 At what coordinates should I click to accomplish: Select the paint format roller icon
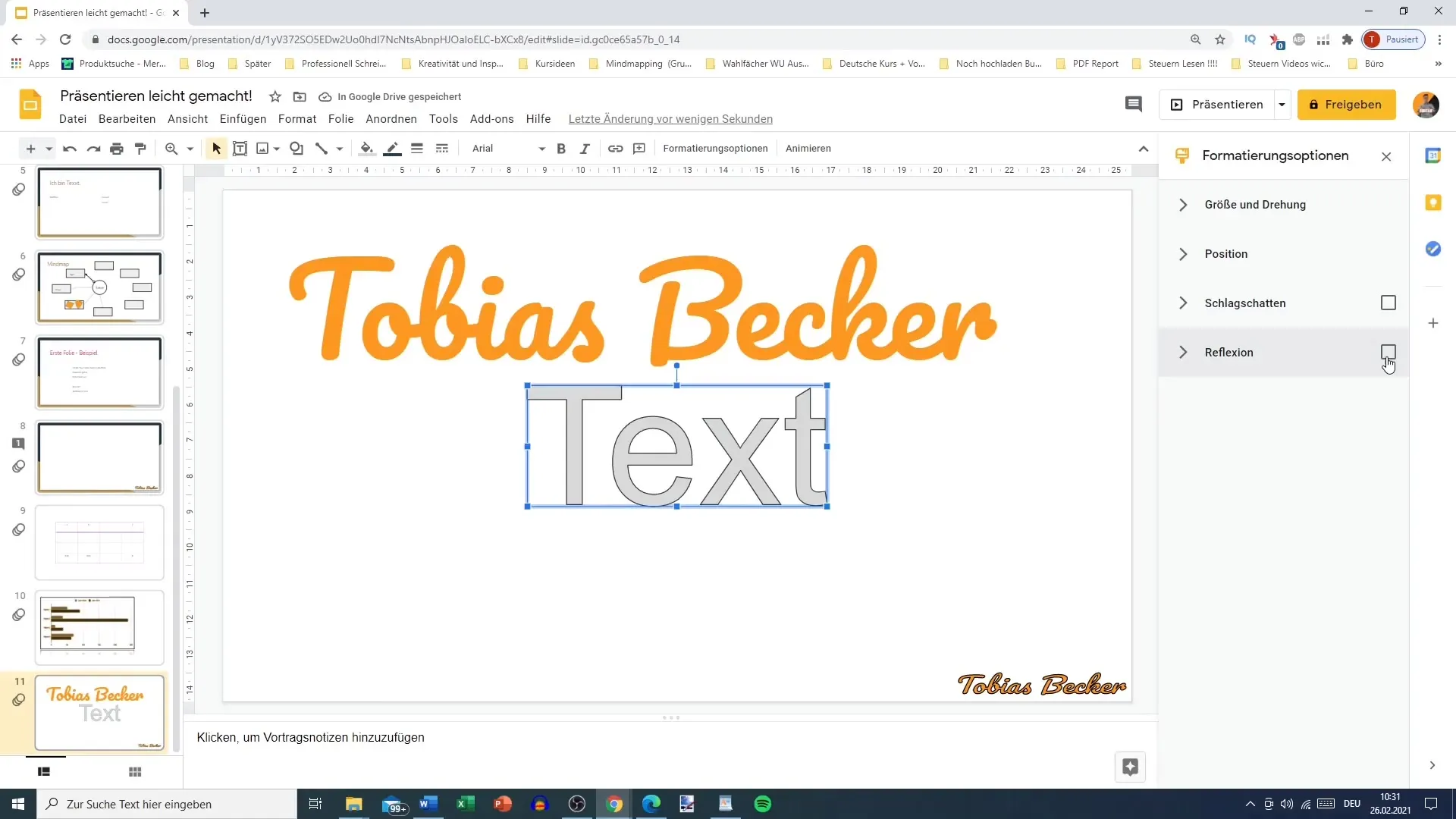(140, 149)
